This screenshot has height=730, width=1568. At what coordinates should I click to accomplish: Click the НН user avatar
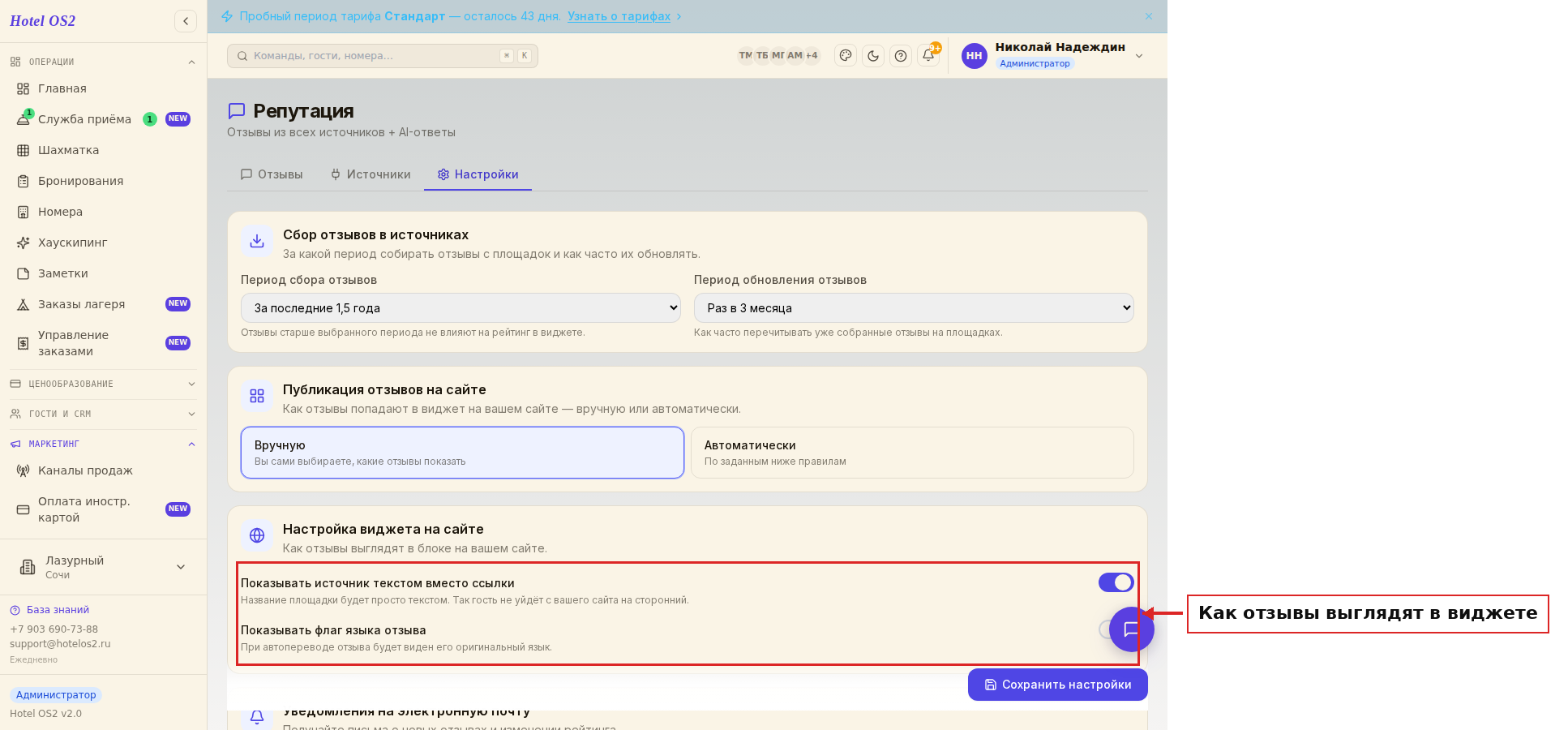(975, 56)
